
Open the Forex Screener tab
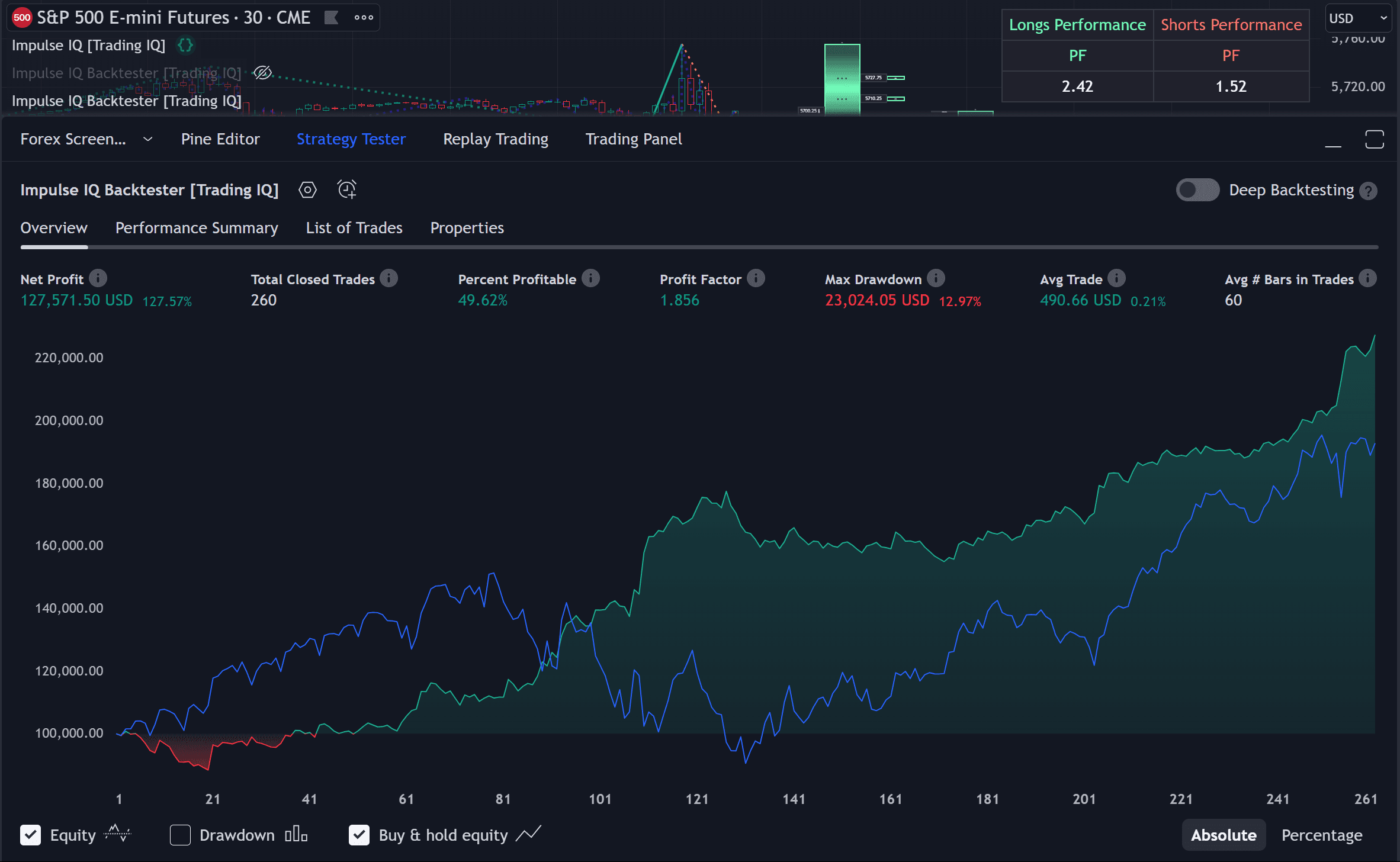73,139
